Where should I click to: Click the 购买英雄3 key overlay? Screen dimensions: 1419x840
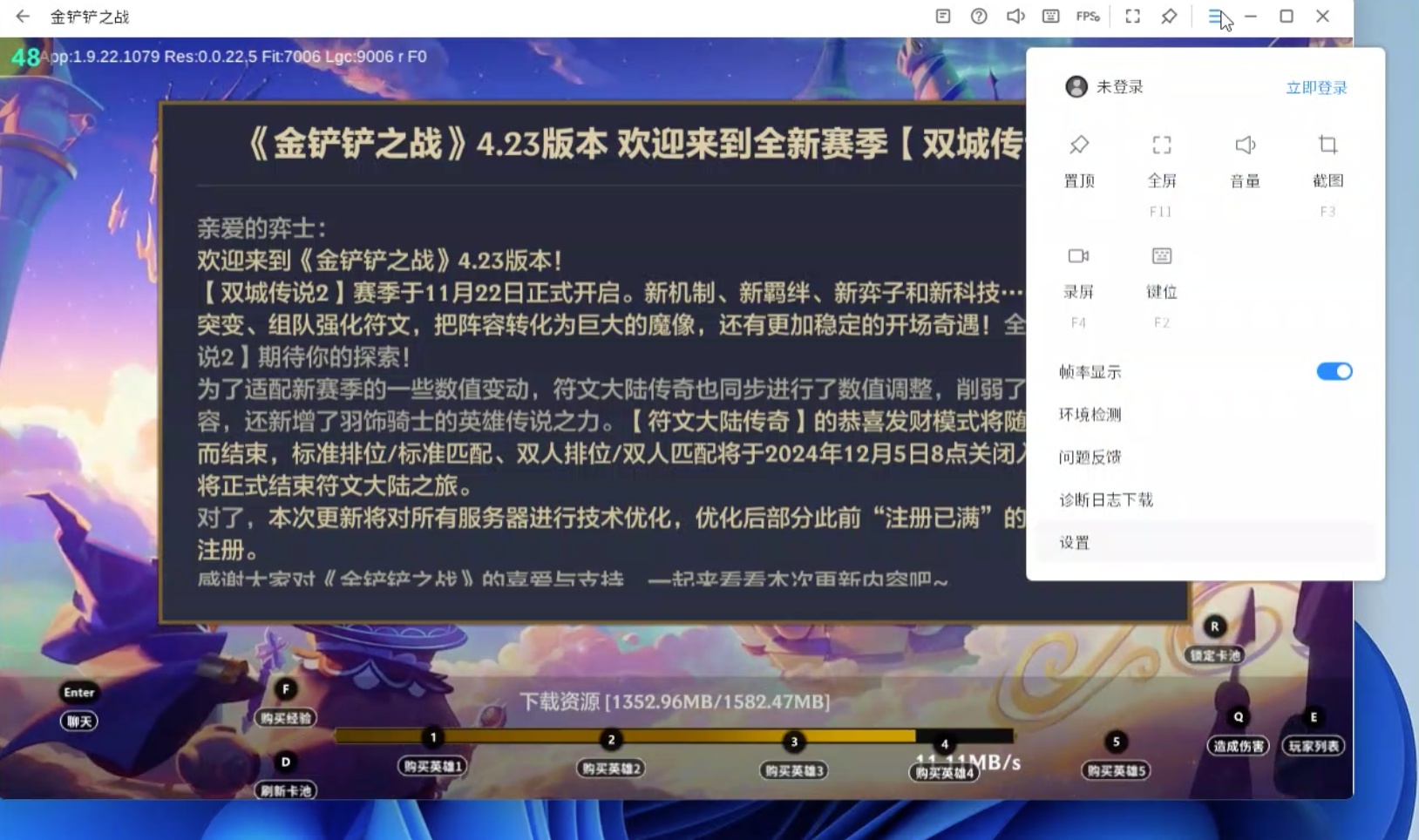[793, 756]
